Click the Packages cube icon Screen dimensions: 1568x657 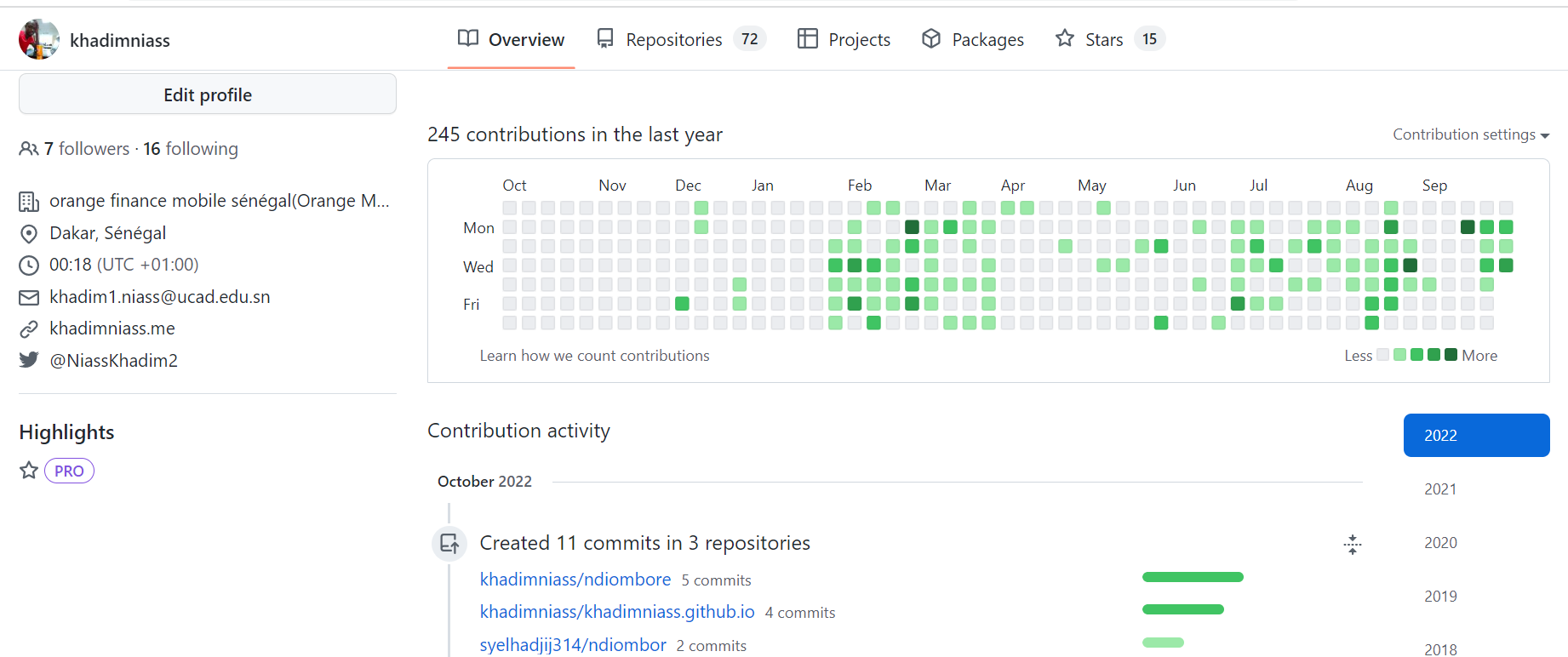[x=931, y=38]
